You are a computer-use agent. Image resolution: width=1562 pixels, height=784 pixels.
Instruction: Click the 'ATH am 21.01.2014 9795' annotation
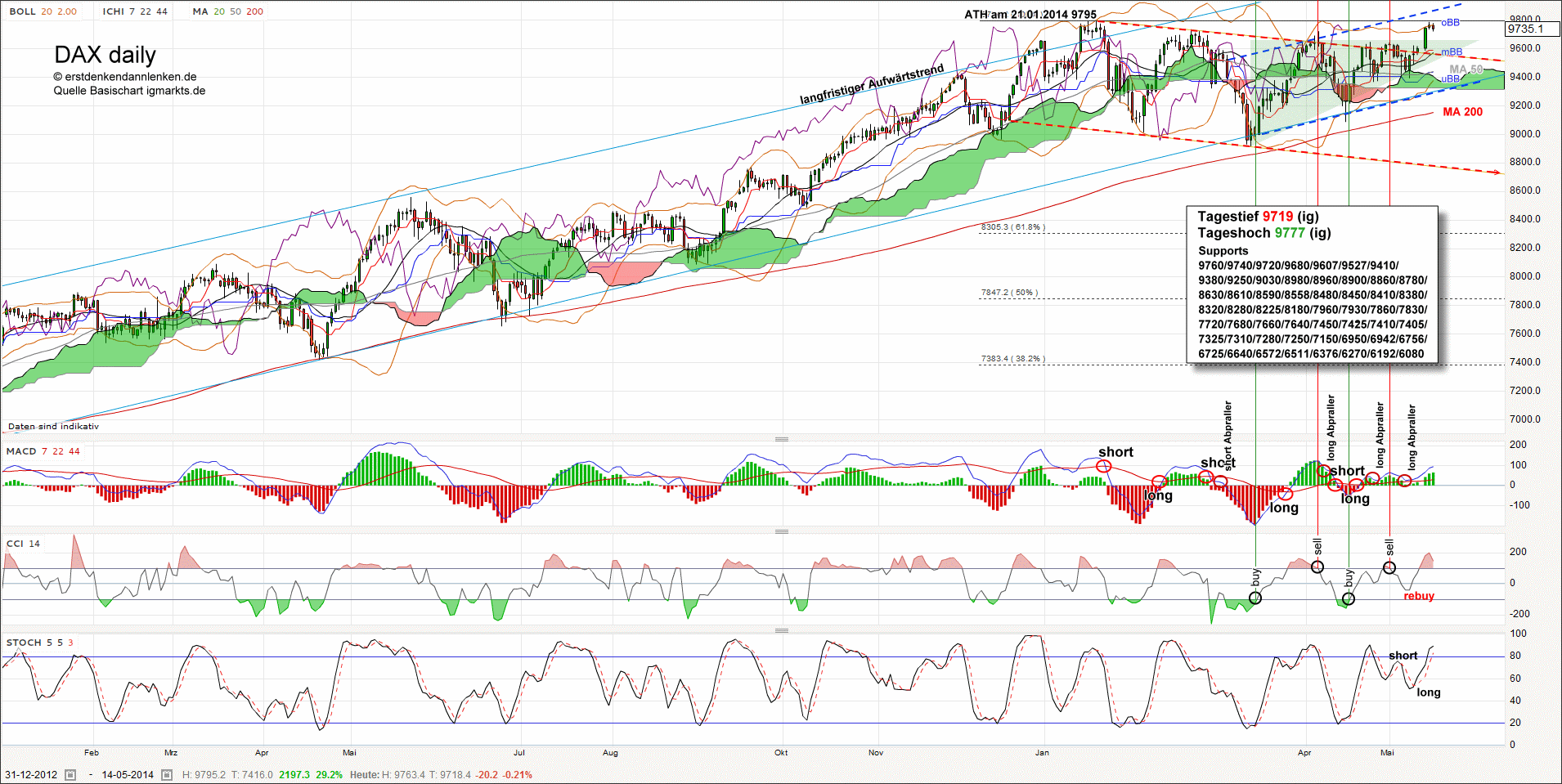click(x=1030, y=14)
